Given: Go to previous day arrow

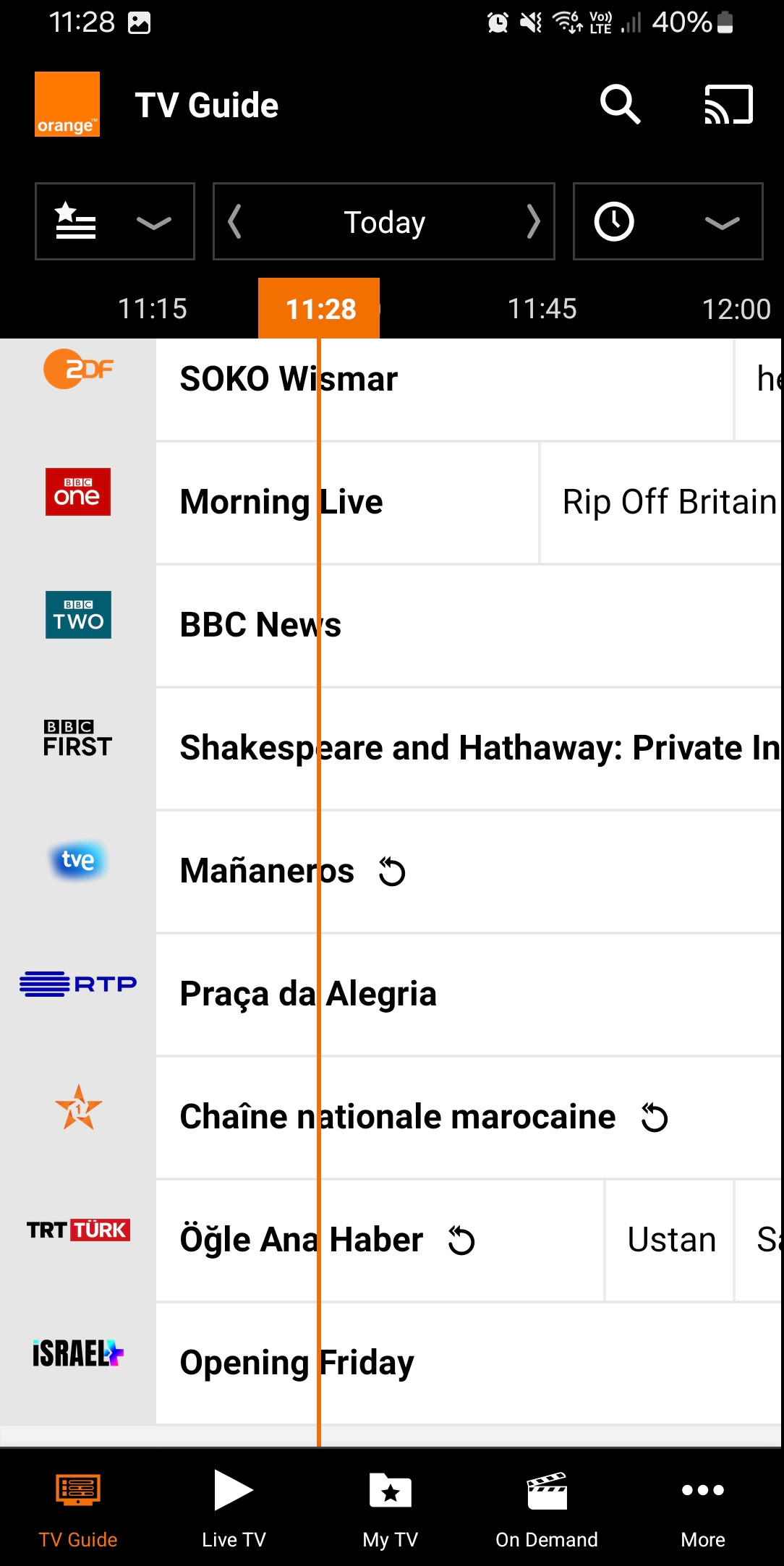Looking at the screenshot, I should point(234,221).
